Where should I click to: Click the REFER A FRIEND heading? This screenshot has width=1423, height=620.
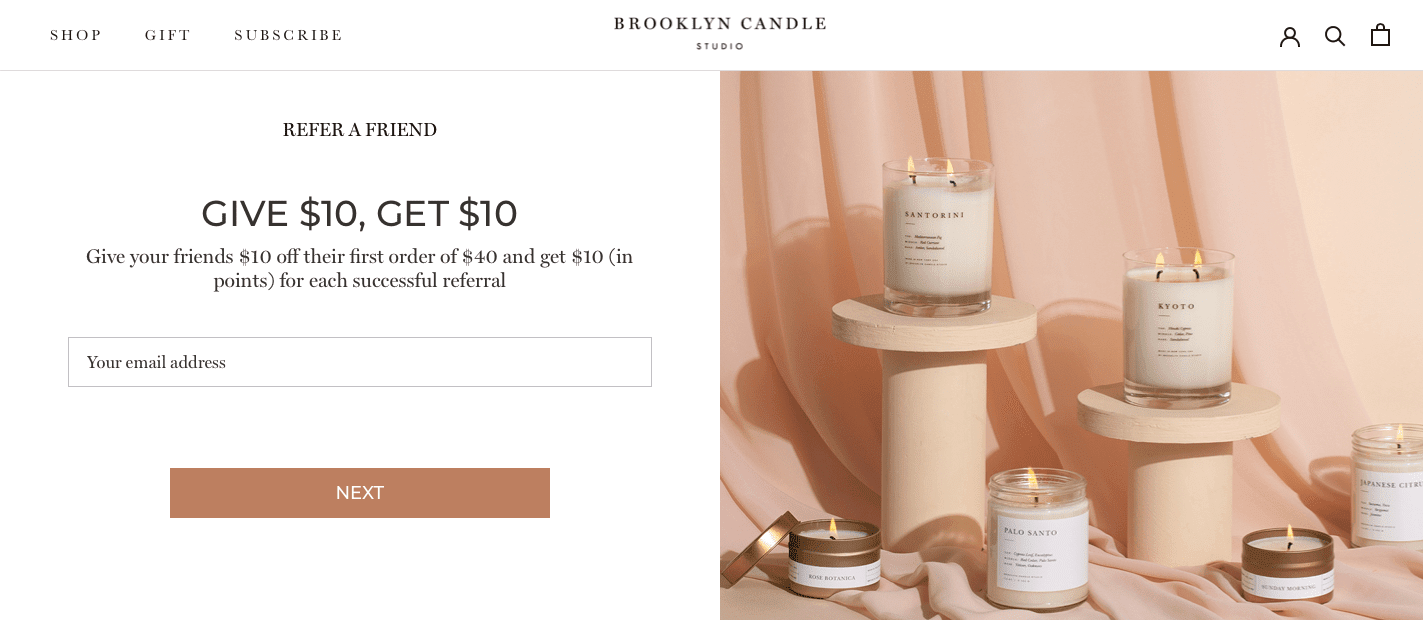coord(360,130)
